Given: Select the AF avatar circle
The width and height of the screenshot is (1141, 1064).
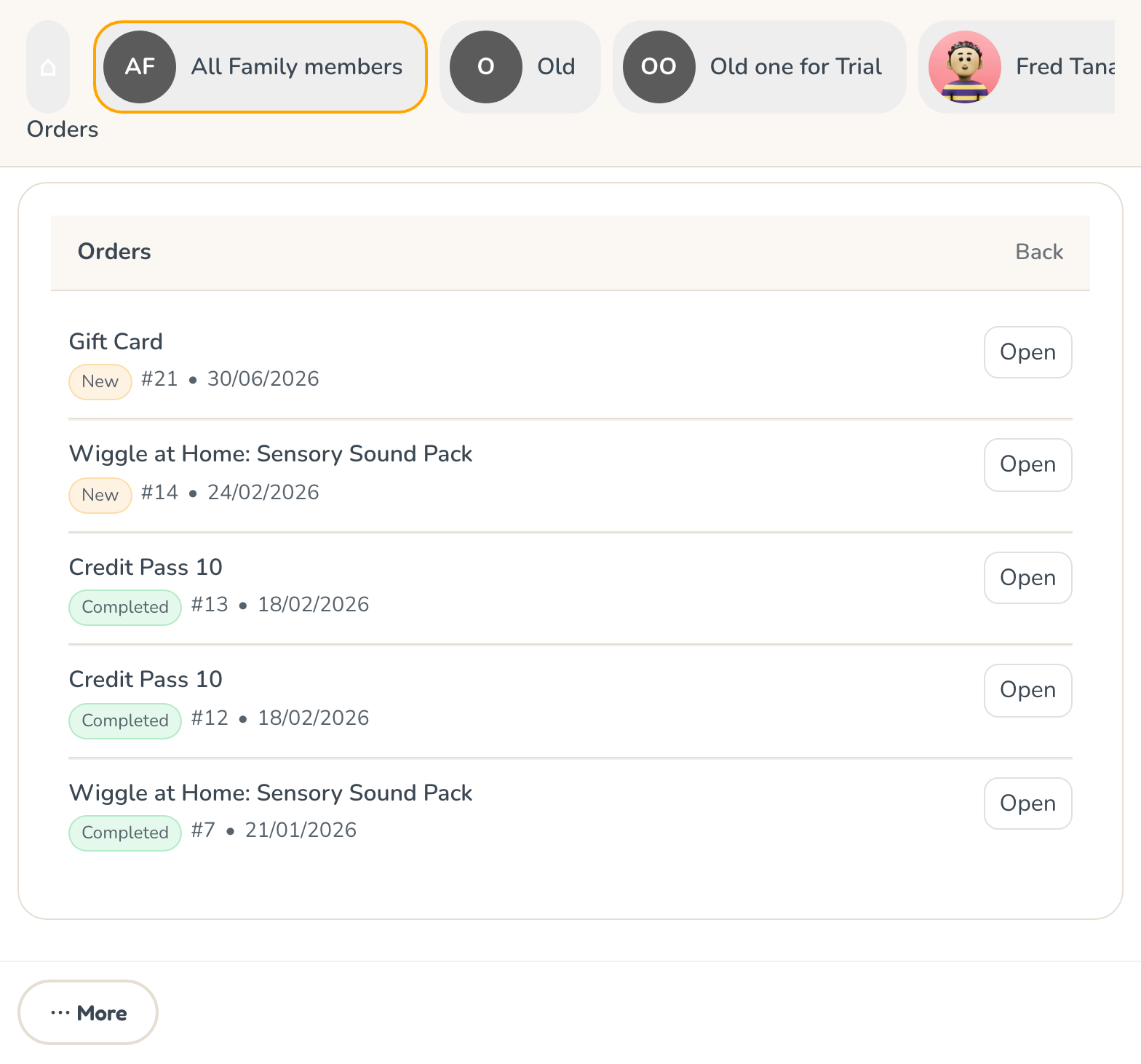Looking at the screenshot, I should click(x=140, y=67).
